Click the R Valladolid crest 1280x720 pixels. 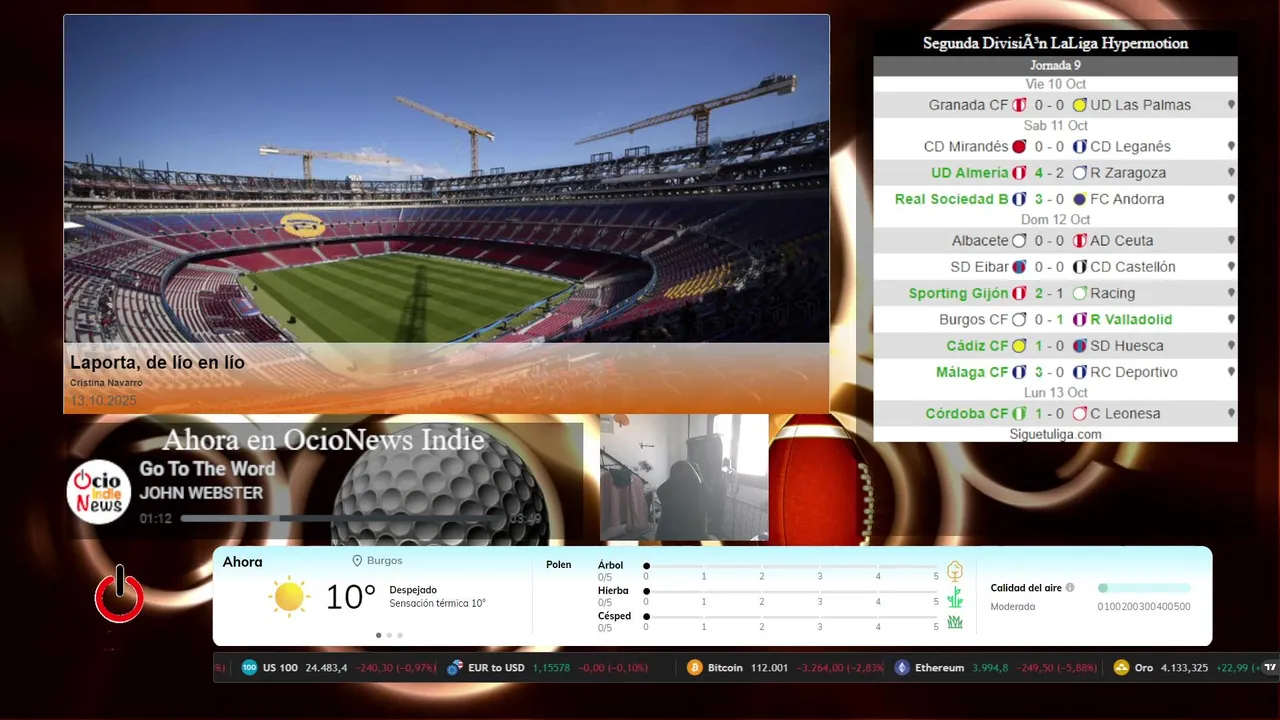click(1079, 320)
